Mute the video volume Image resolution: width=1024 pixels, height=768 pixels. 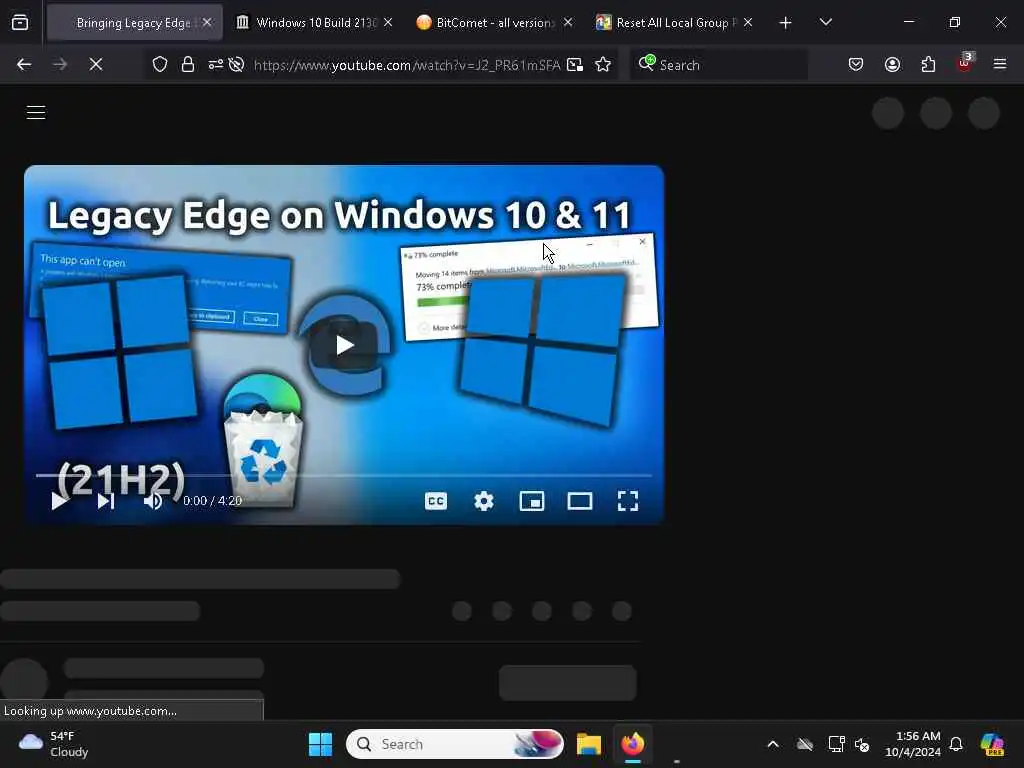click(153, 501)
